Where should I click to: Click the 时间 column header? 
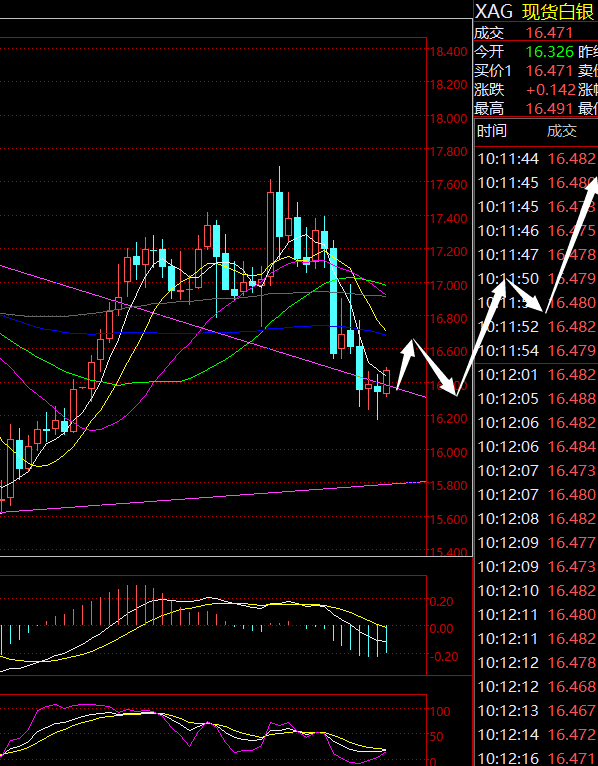point(492,130)
